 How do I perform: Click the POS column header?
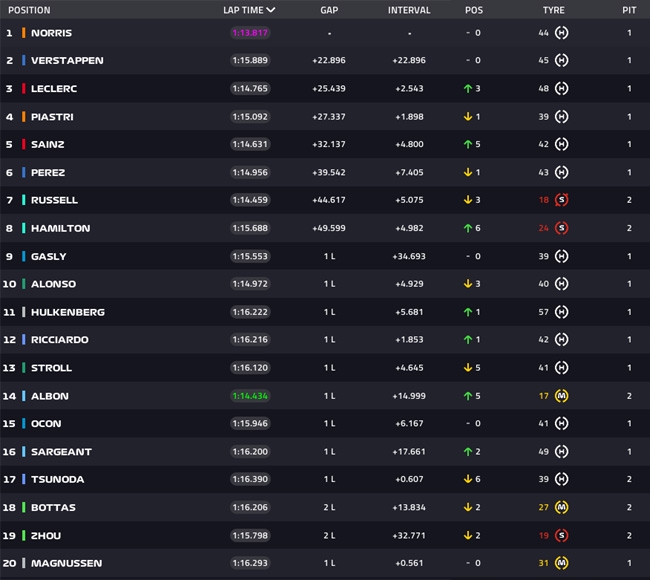point(474,10)
